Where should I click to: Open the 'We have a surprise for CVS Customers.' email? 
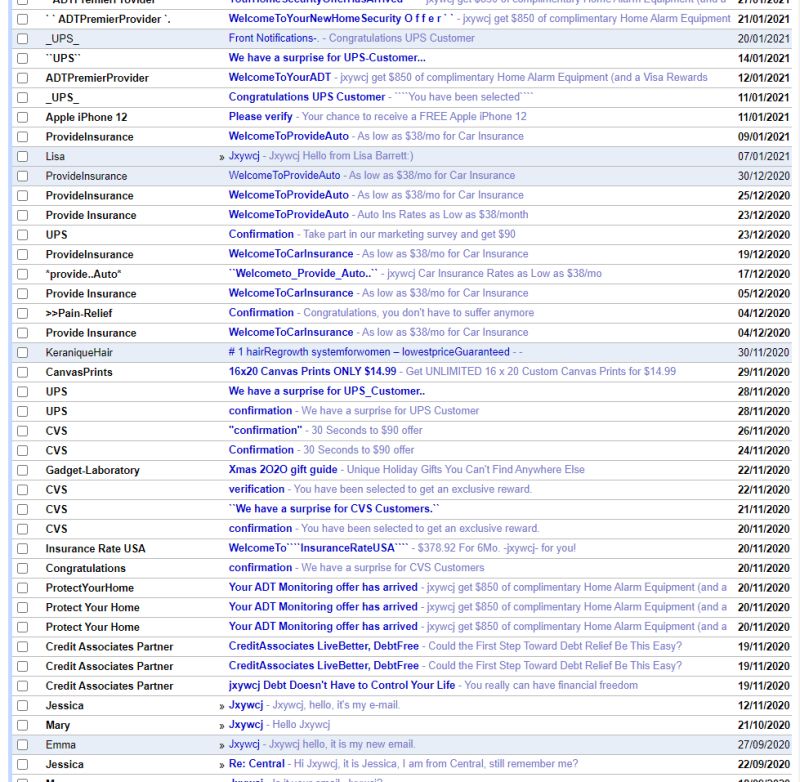point(334,509)
